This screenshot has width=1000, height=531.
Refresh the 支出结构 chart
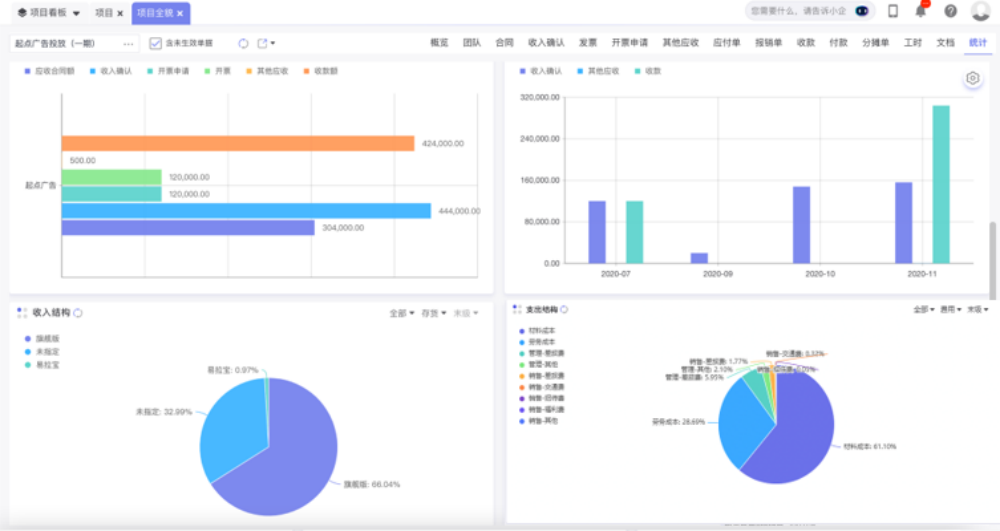[x=564, y=310]
